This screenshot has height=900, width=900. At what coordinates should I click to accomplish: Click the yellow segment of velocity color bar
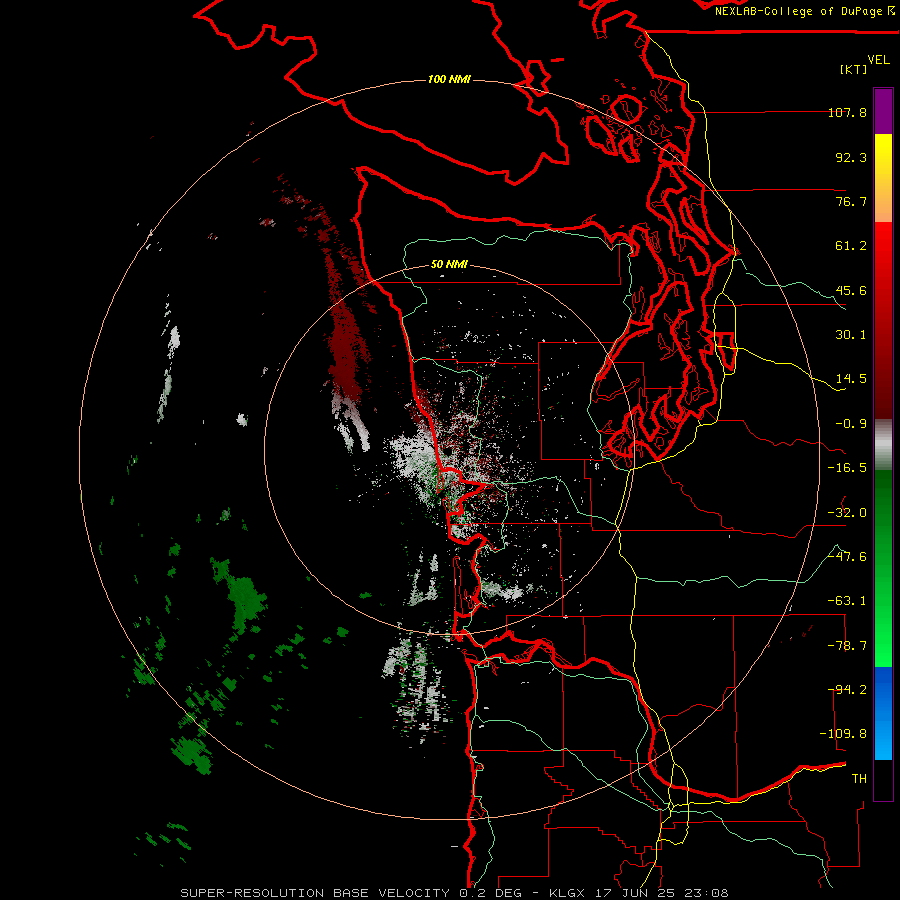click(x=883, y=178)
